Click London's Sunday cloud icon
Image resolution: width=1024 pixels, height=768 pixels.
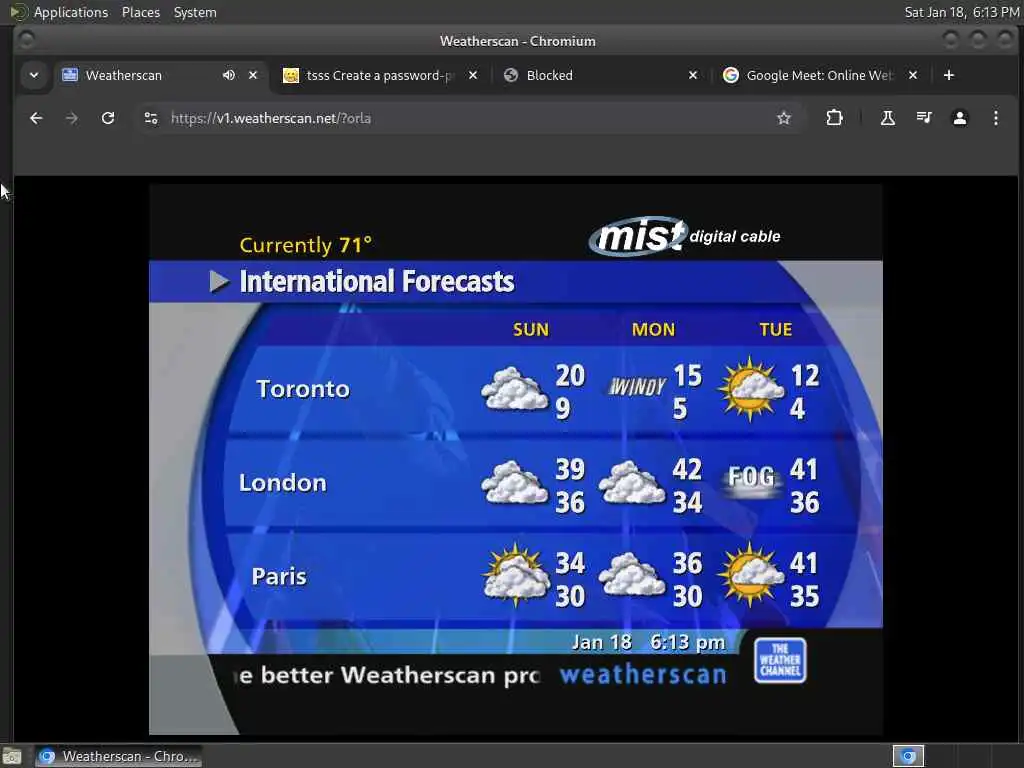click(x=515, y=483)
